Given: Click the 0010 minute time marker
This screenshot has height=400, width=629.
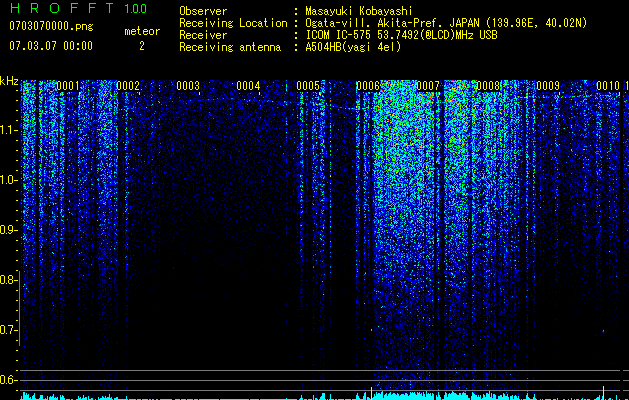Looking at the screenshot, I should [608, 86].
